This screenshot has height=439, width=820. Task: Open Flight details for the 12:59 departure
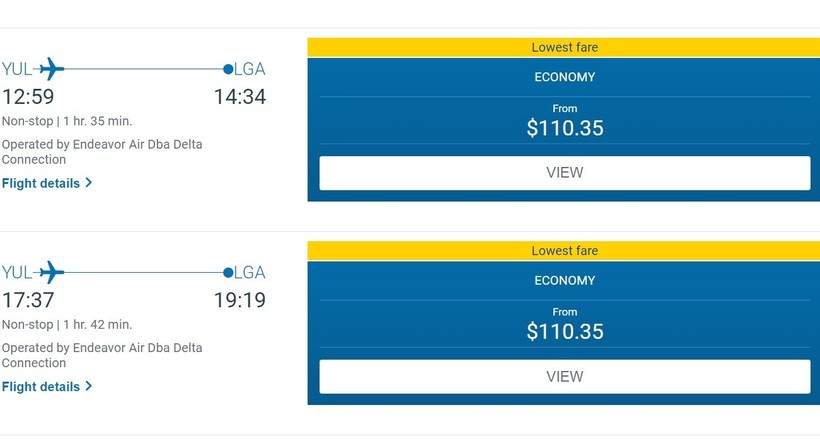(x=41, y=183)
